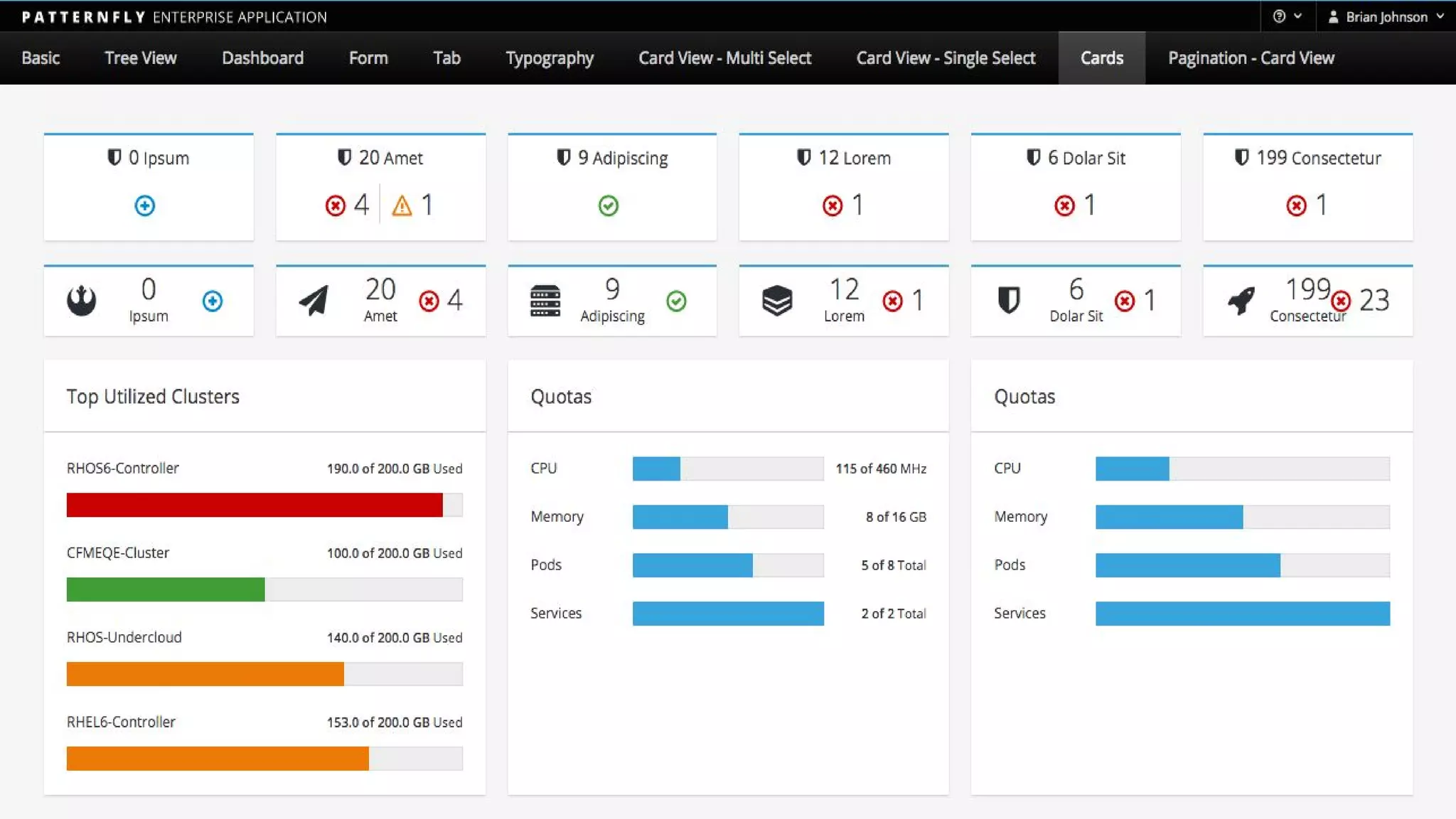Click the red RHOS6-Controller utilization bar
This screenshot has width=1456, height=819.
255,505
